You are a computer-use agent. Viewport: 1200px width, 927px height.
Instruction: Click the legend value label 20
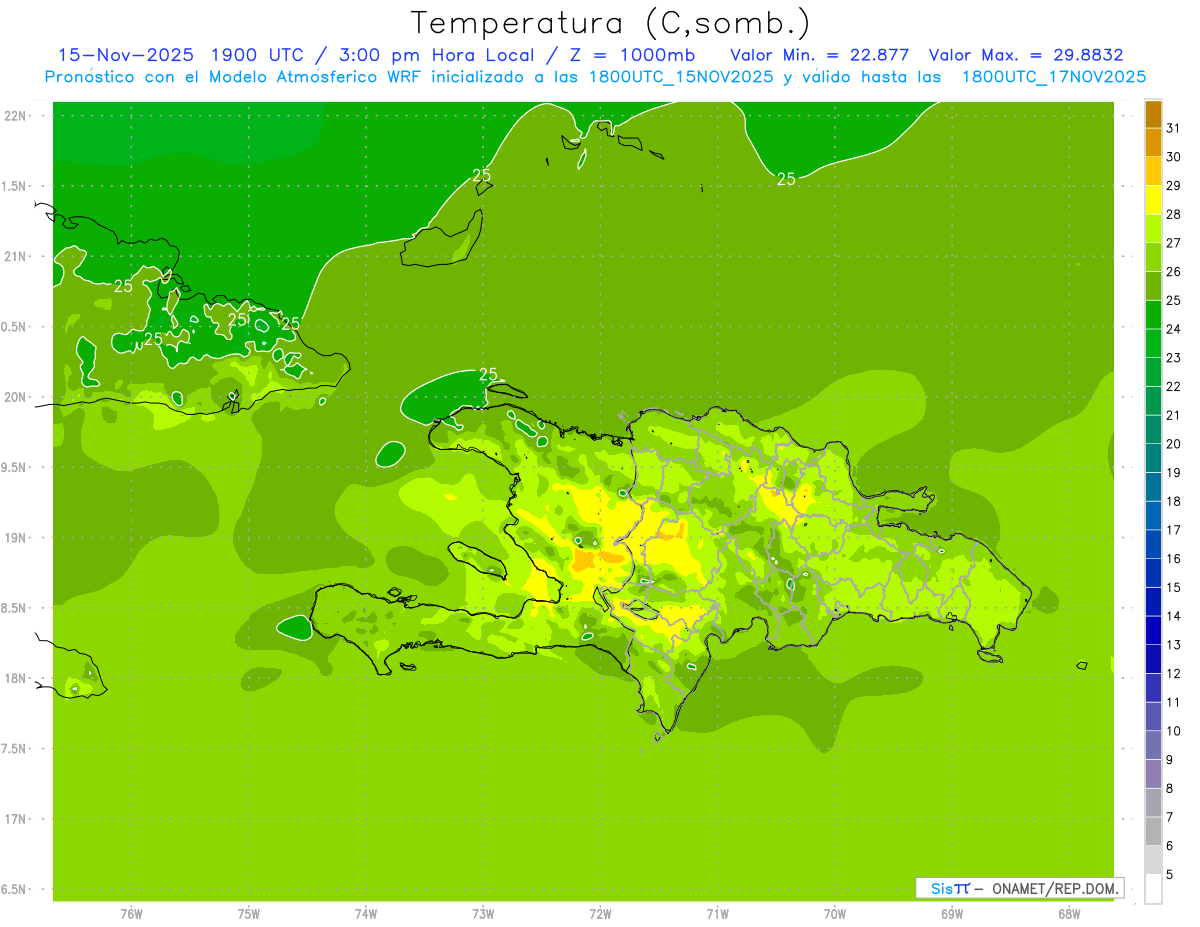(1174, 444)
